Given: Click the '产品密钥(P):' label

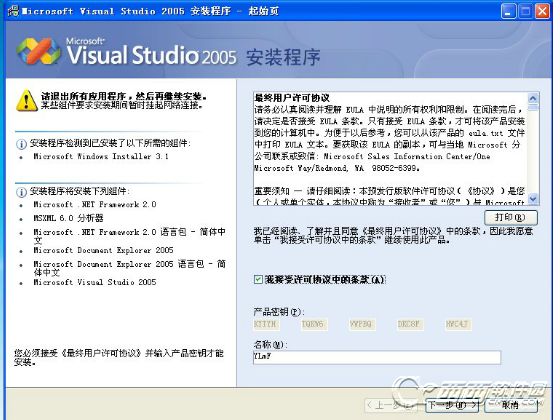Looking at the screenshot, I should 279,312.
